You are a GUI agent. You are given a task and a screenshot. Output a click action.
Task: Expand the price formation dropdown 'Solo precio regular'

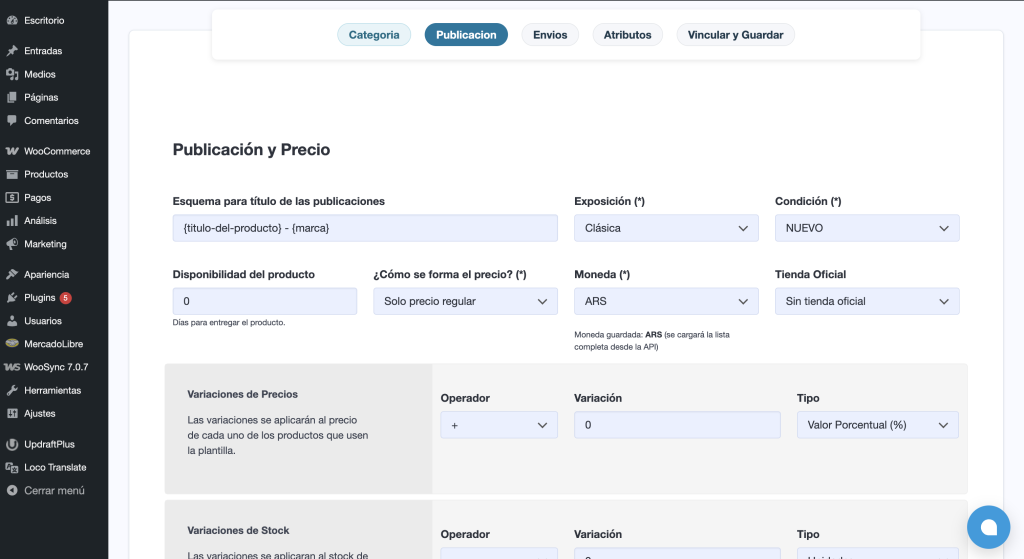click(465, 301)
